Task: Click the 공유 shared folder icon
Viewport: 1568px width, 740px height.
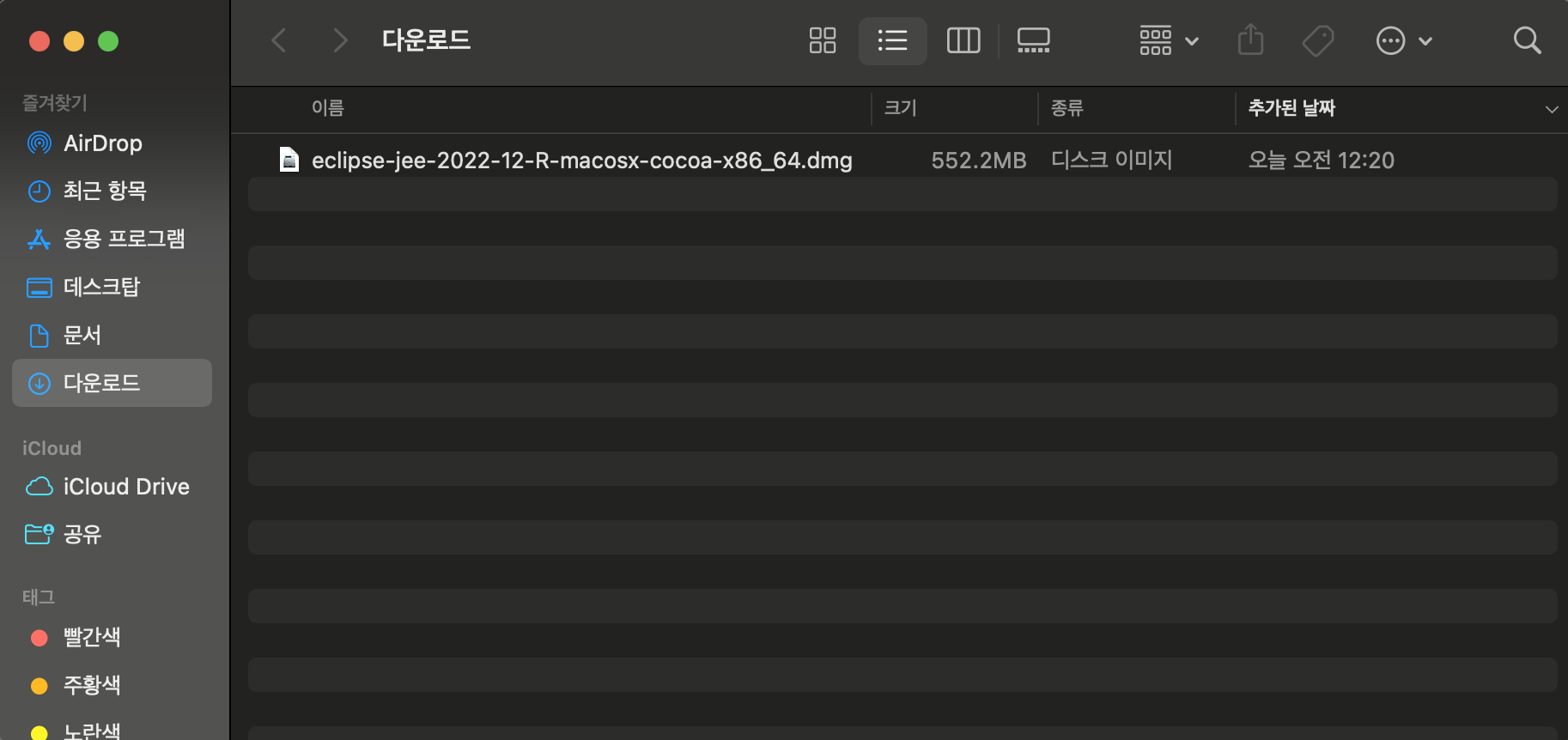Action: pyautogui.click(x=40, y=535)
